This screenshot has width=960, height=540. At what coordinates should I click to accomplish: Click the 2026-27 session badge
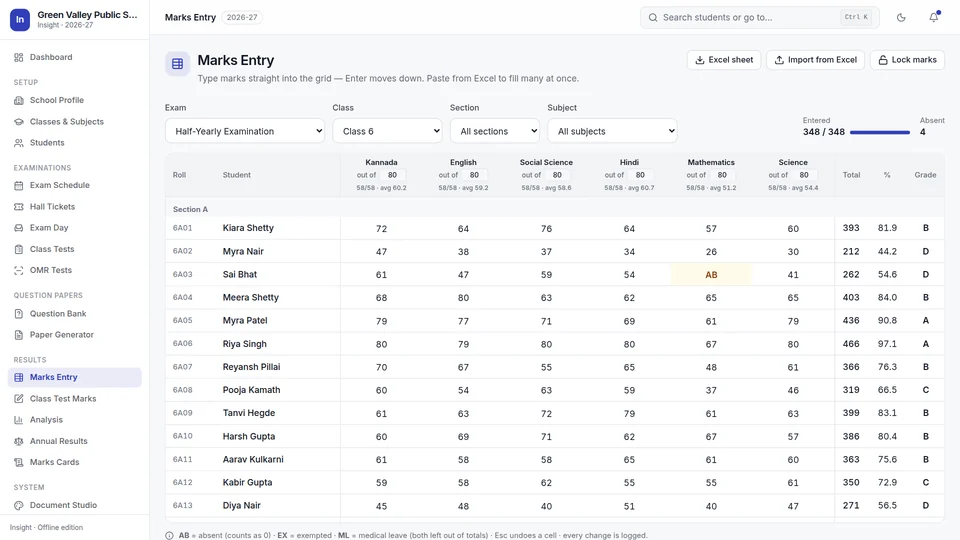242,17
